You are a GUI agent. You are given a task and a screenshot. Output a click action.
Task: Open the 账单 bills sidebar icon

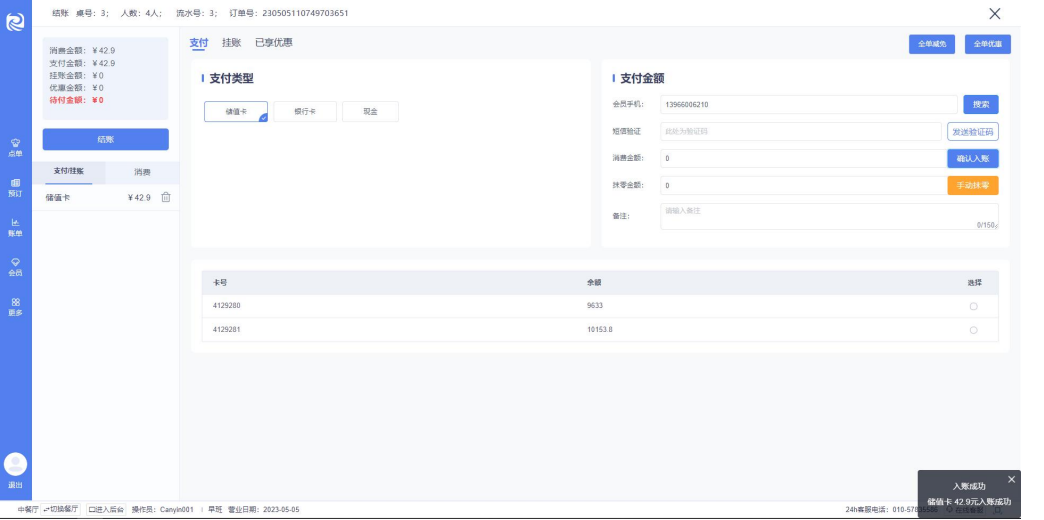15,228
